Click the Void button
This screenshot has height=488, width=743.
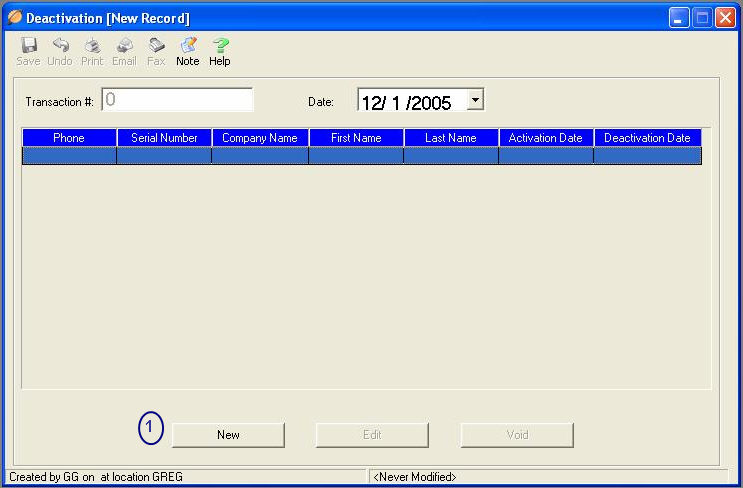[x=517, y=435]
